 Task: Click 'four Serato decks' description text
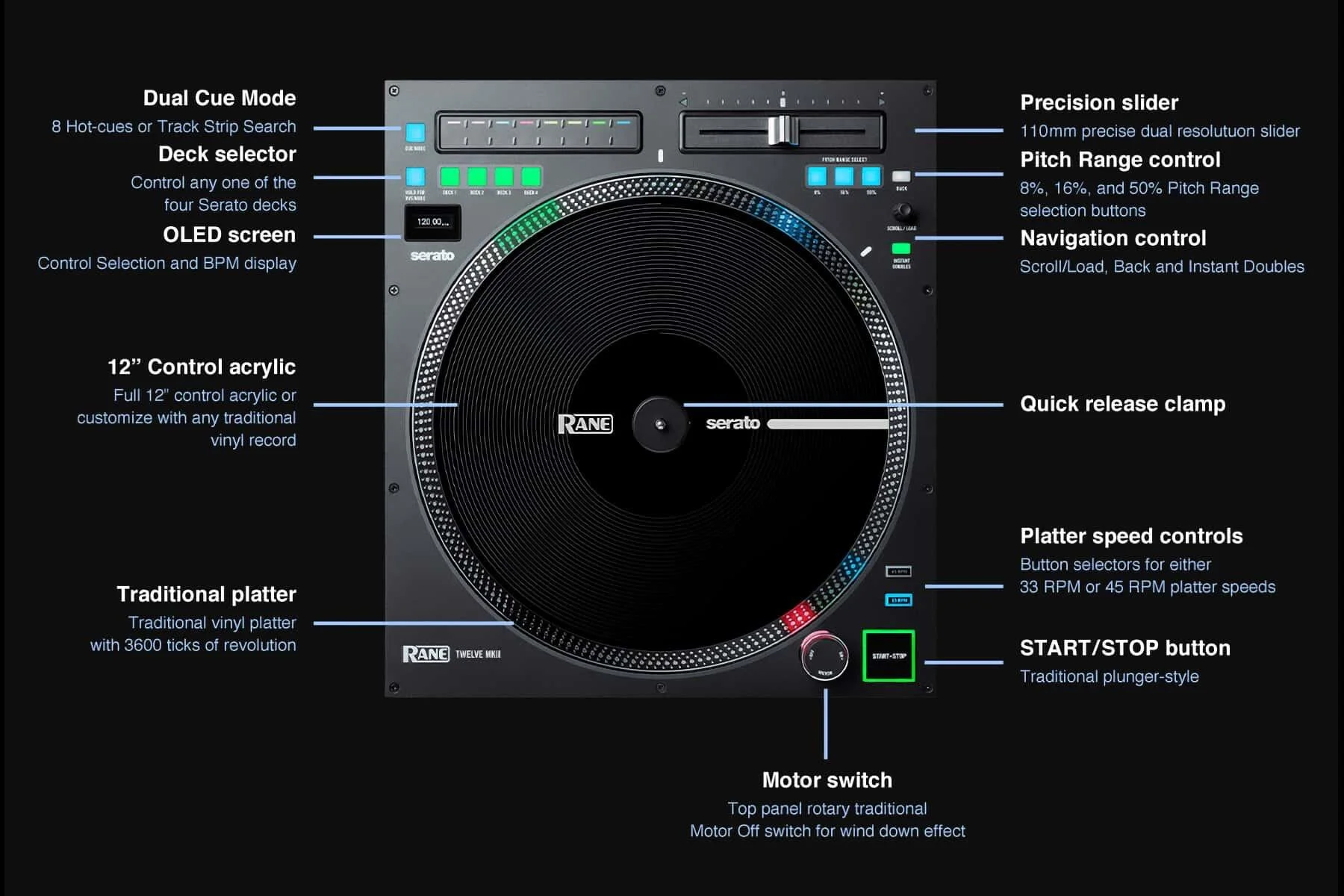pyautogui.click(x=230, y=205)
